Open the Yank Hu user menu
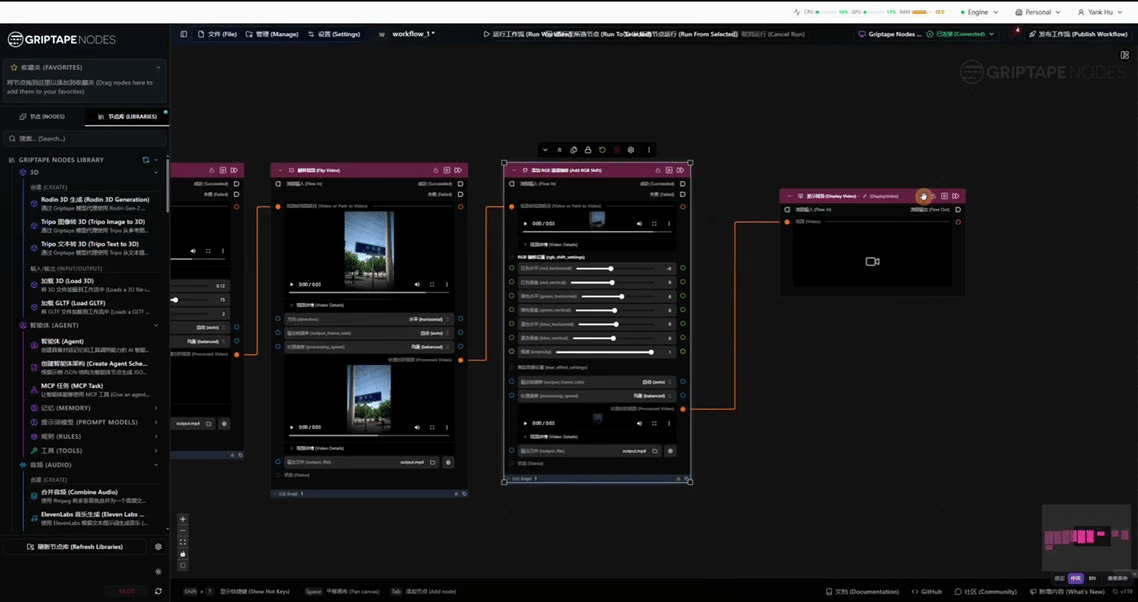This screenshot has width=1138, height=602. (1100, 12)
